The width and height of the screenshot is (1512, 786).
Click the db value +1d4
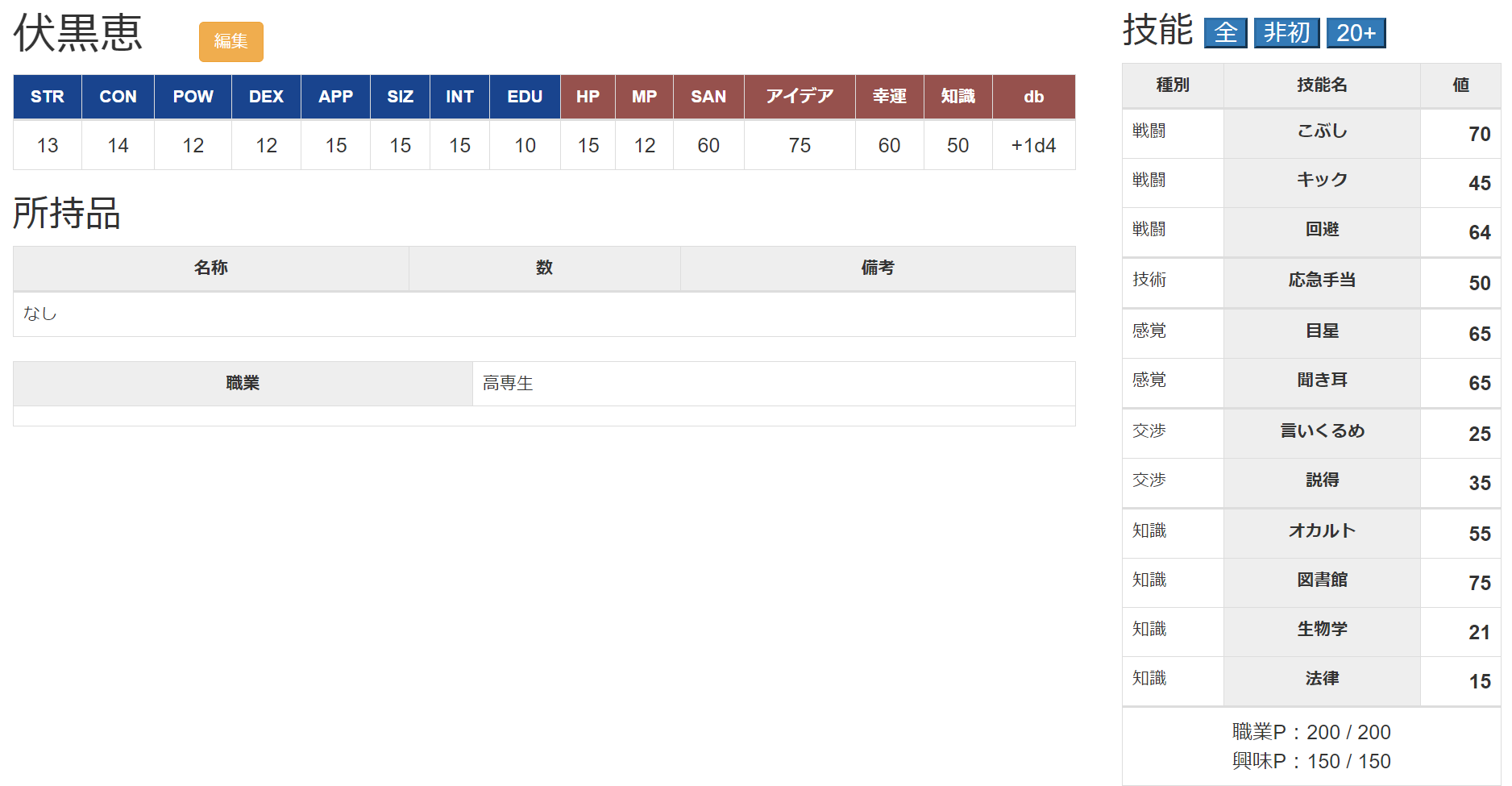point(1034,145)
